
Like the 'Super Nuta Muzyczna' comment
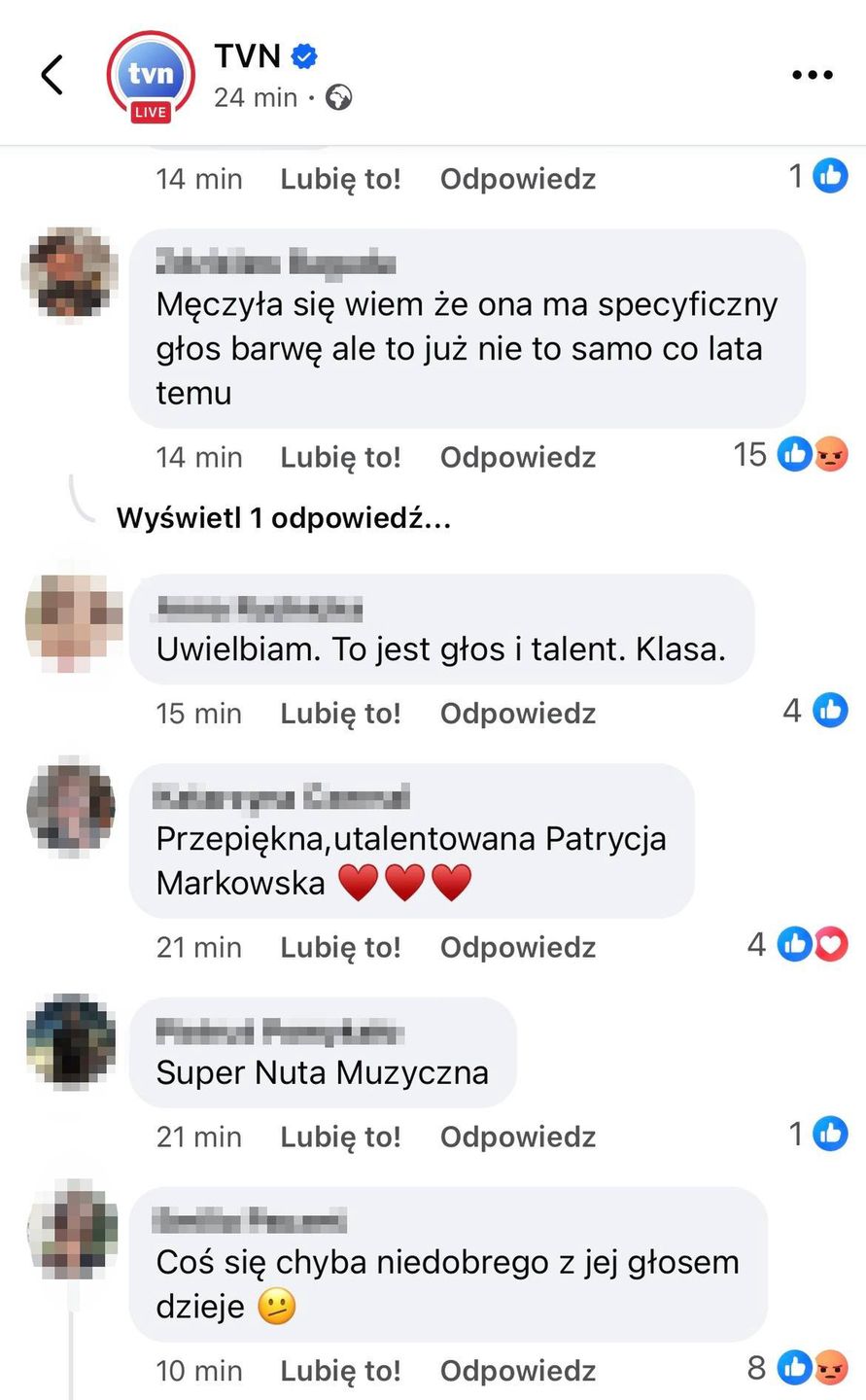340,1137
